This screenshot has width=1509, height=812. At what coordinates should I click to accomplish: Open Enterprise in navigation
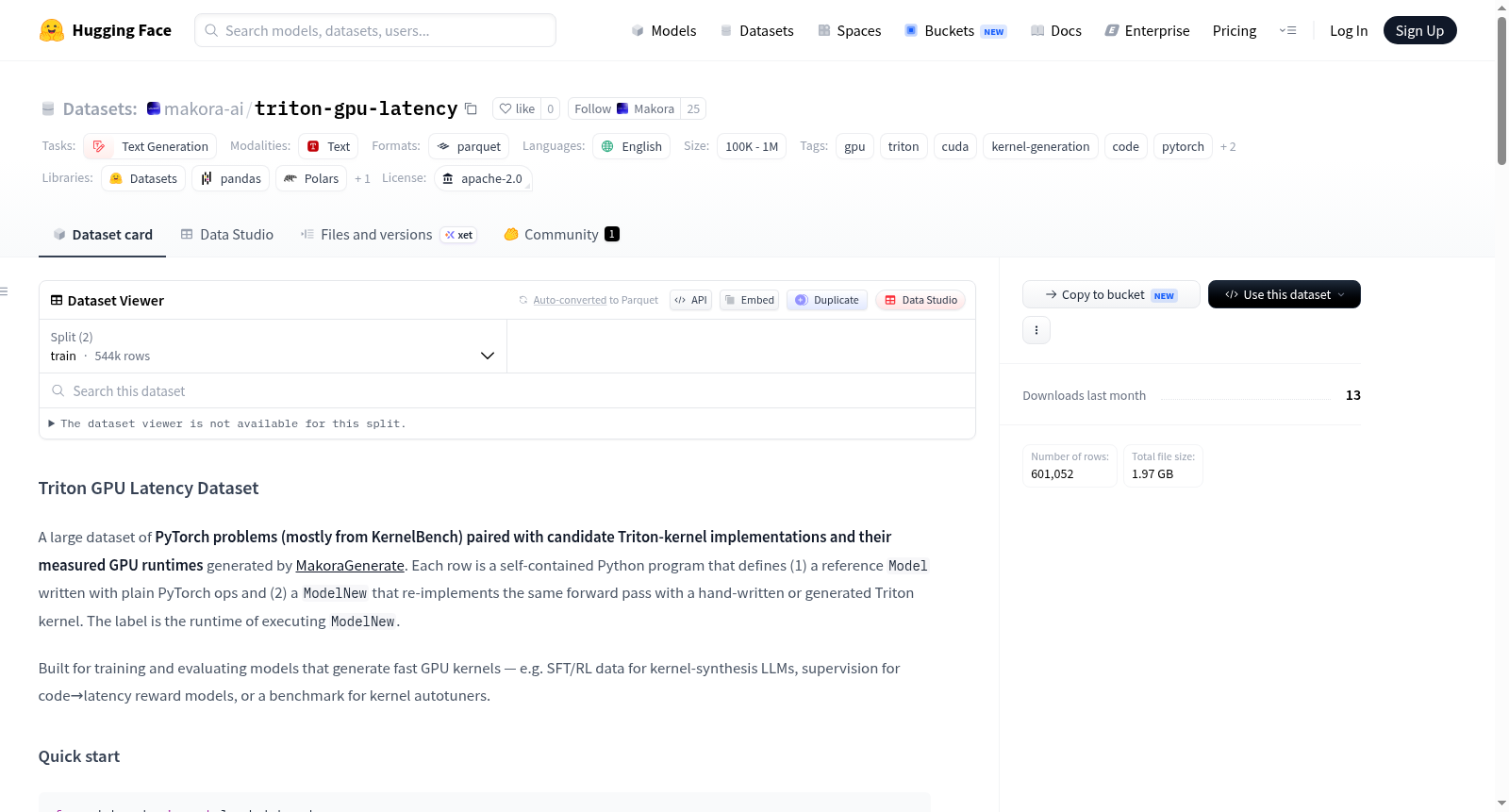pos(1147,30)
